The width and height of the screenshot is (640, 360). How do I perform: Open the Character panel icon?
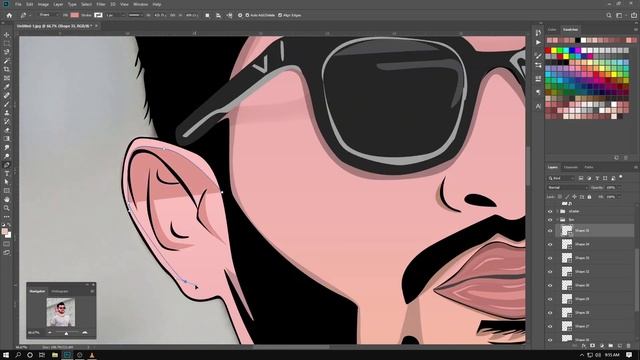tap(538, 106)
